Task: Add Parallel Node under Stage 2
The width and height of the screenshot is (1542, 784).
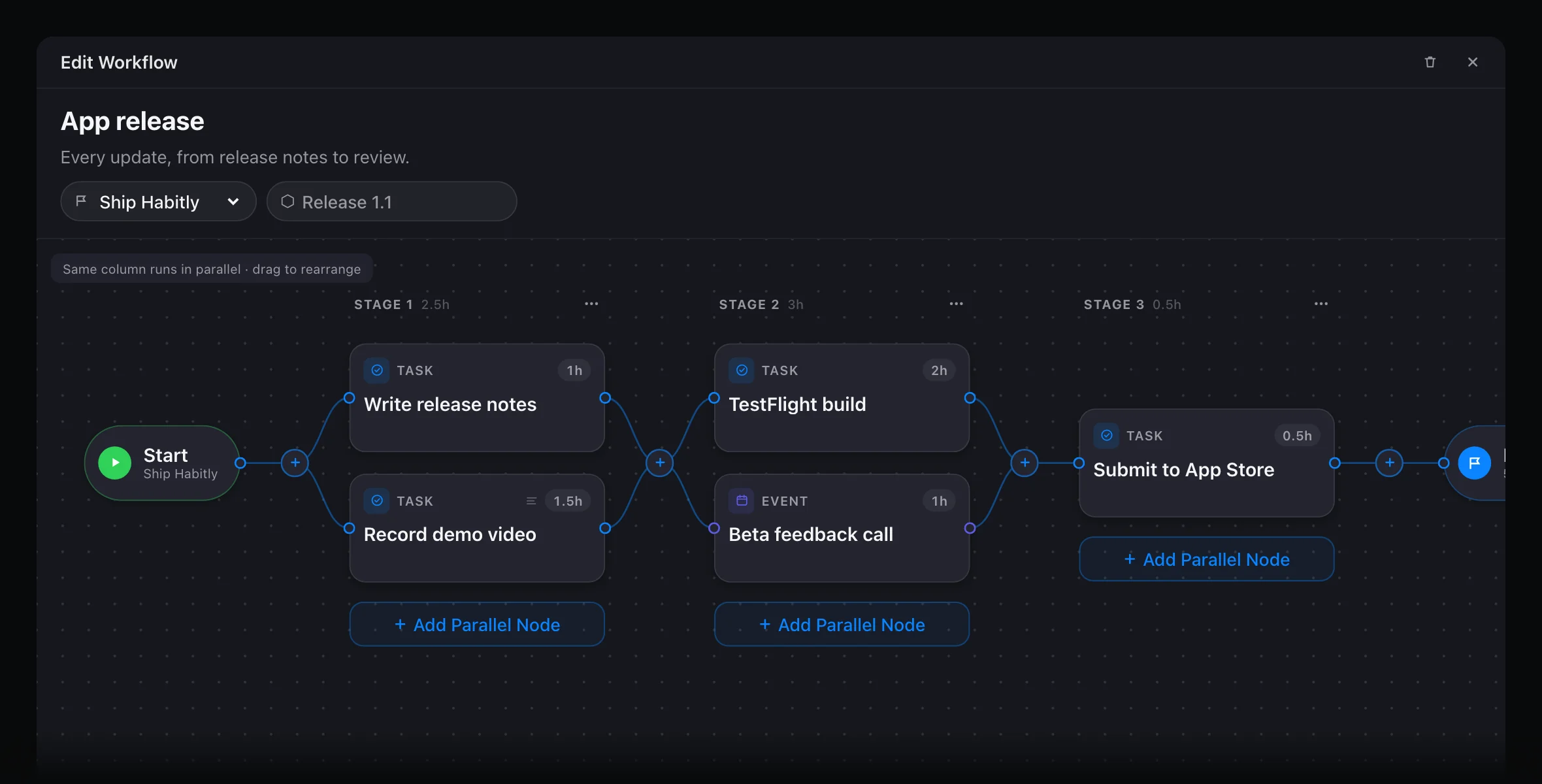Action: tap(842, 625)
